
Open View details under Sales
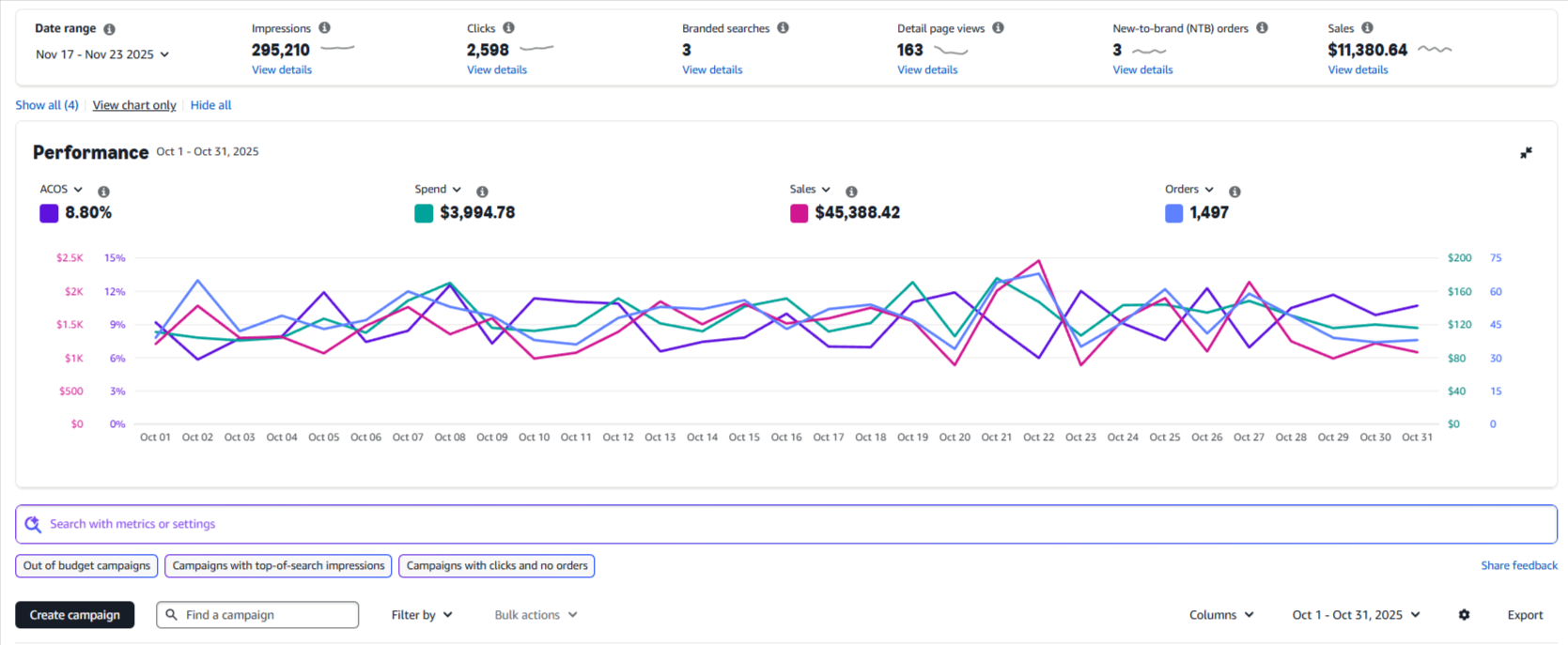[1357, 69]
